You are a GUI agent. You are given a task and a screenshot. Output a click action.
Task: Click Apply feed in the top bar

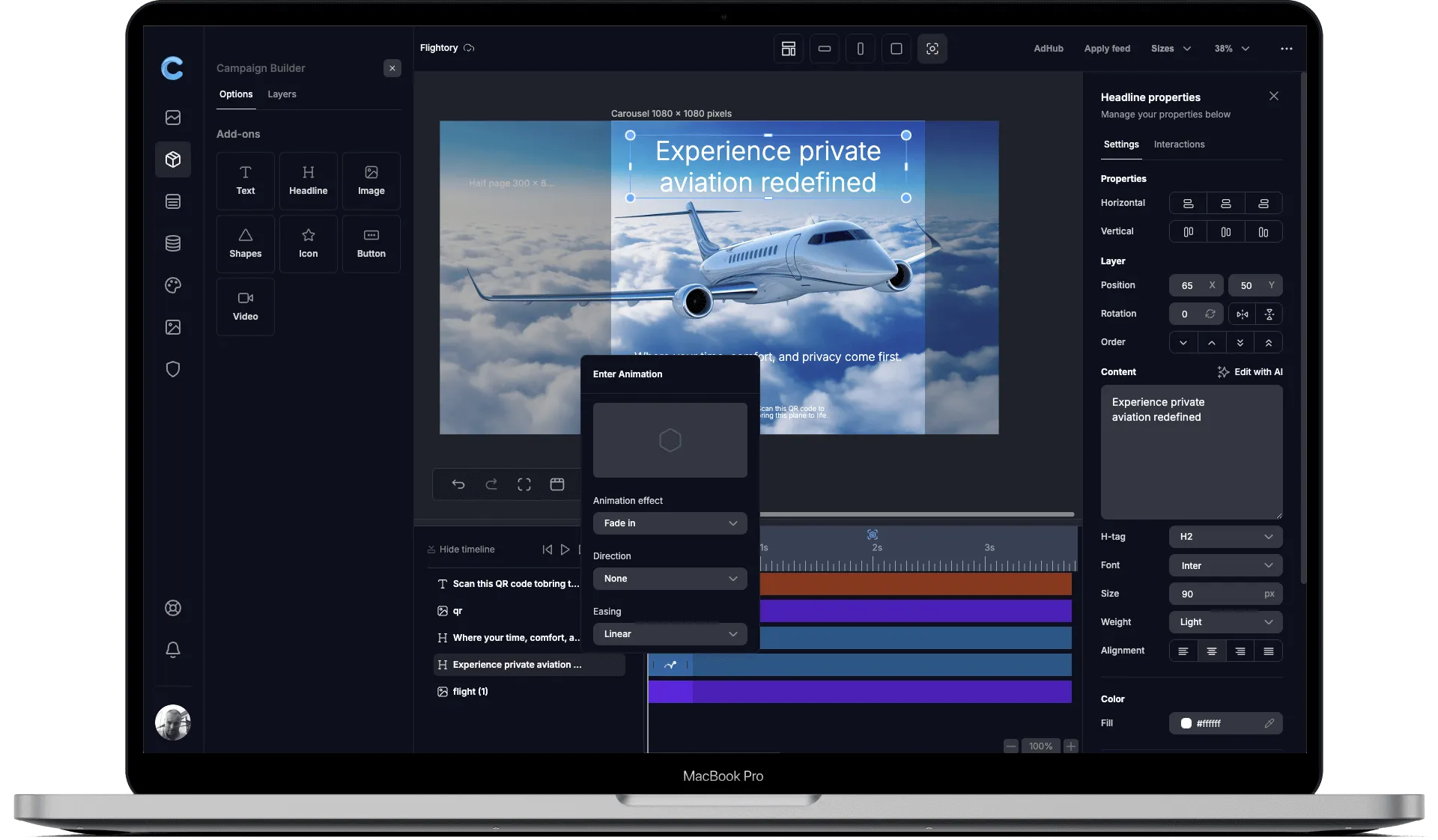[x=1107, y=49]
